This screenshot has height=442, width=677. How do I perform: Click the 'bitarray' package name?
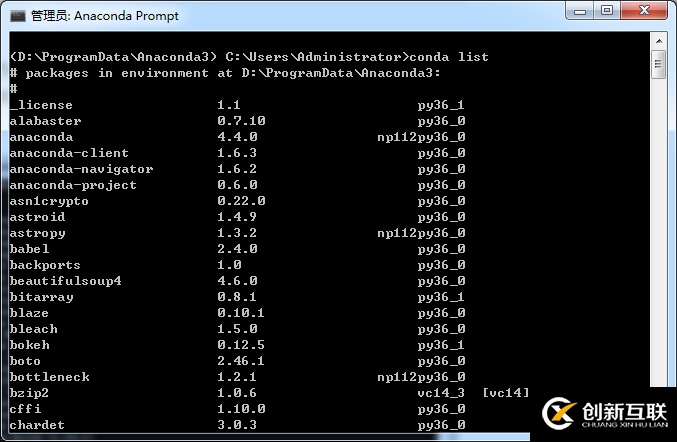click(x=41, y=297)
